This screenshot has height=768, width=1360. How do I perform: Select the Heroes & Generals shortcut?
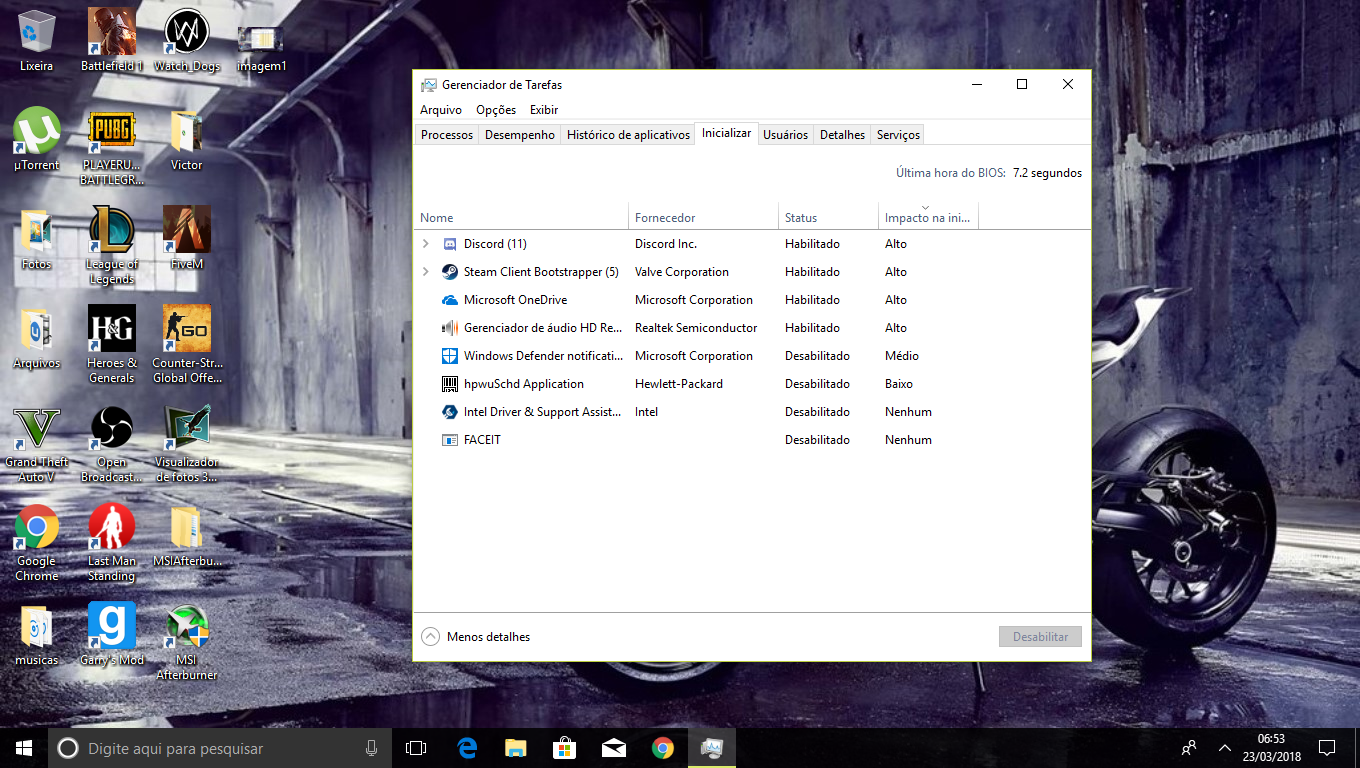click(x=112, y=344)
